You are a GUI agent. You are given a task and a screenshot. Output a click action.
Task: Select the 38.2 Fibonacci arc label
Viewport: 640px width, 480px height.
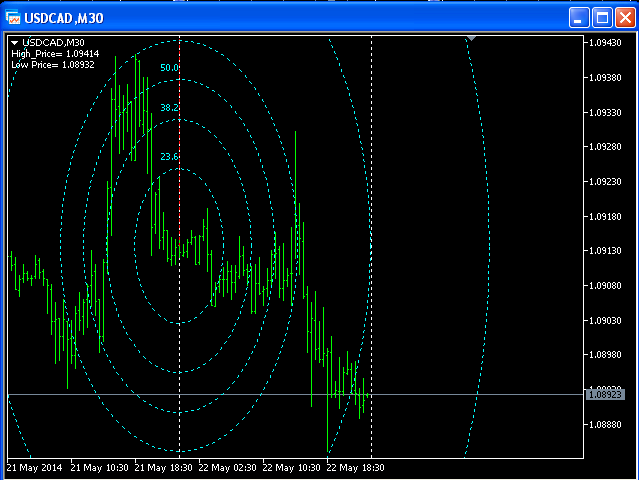point(169,108)
